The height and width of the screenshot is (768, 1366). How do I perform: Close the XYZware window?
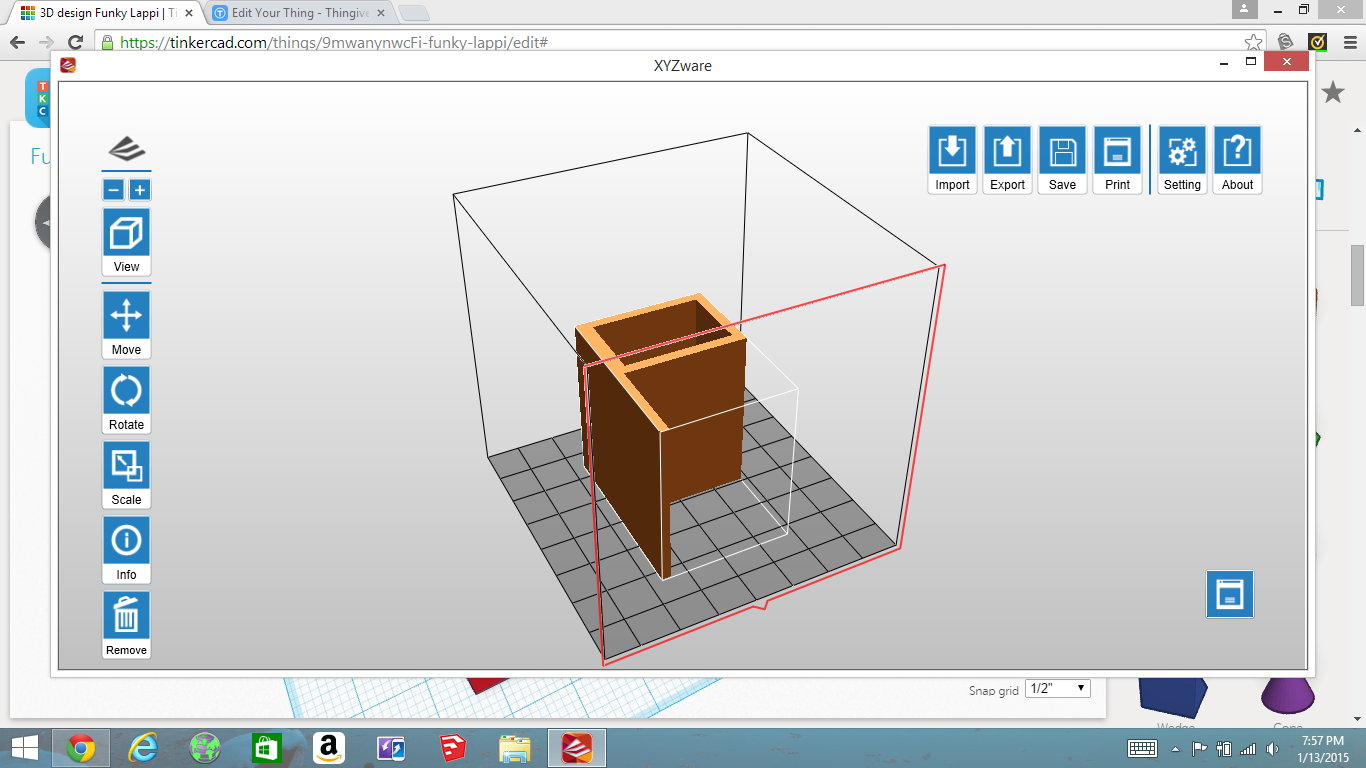[x=1285, y=62]
